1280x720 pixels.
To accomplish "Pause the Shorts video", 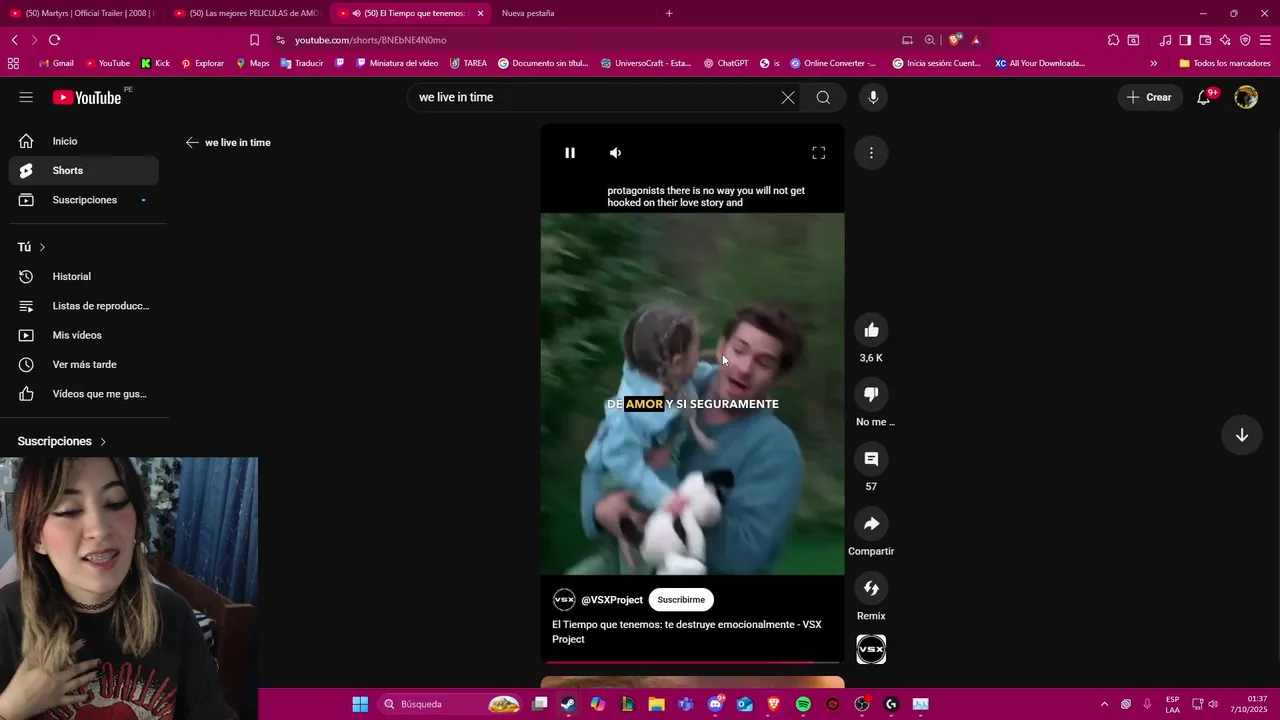I will coord(570,153).
